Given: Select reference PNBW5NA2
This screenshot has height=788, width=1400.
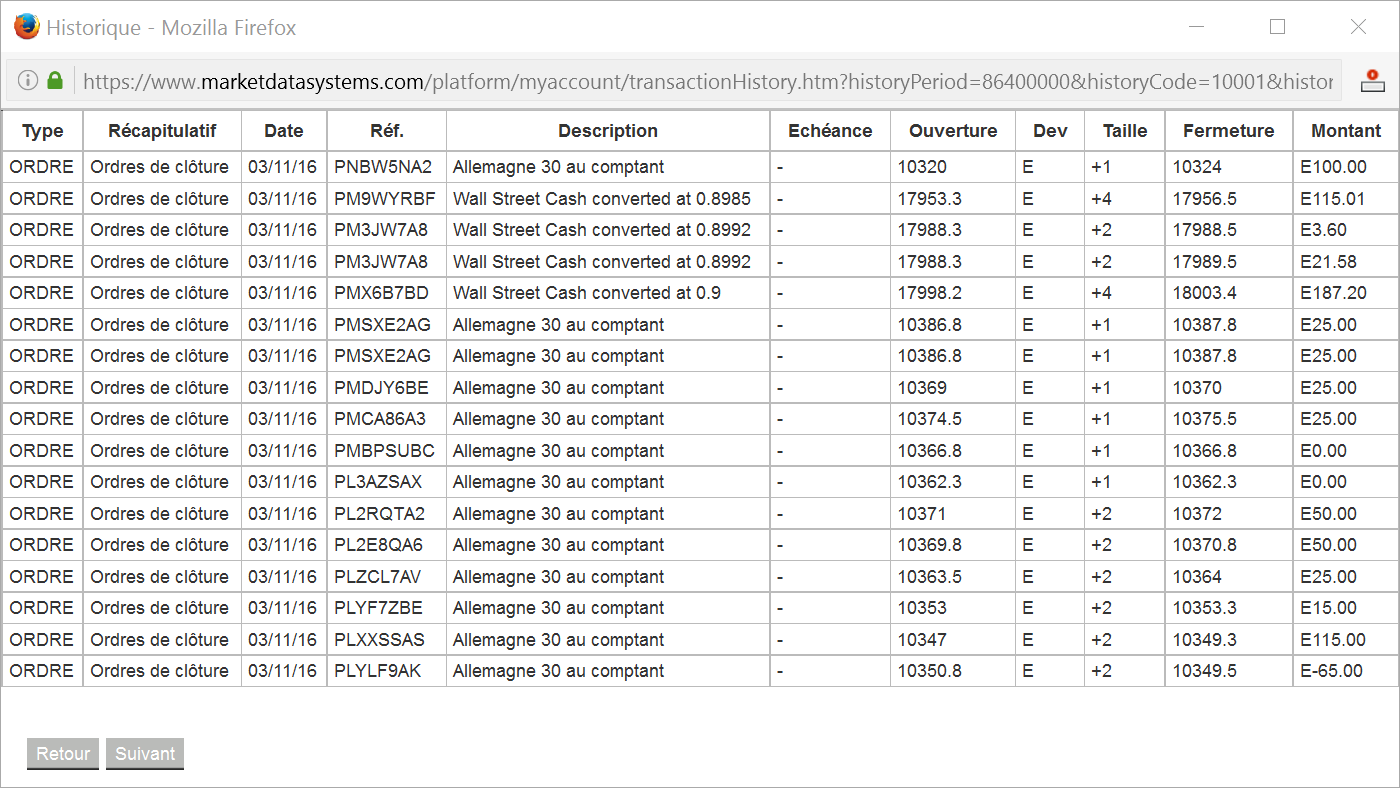Looking at the screenshot, I should click(383, 167).
